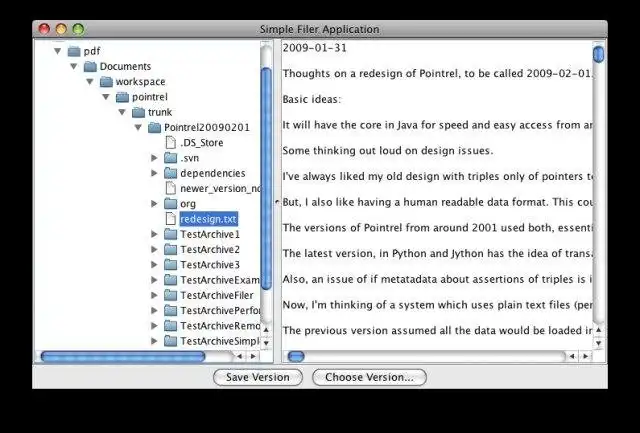This screenshot has height=433, width=640.
Task: Click the pdf folder icon
Action: [74, 51]
